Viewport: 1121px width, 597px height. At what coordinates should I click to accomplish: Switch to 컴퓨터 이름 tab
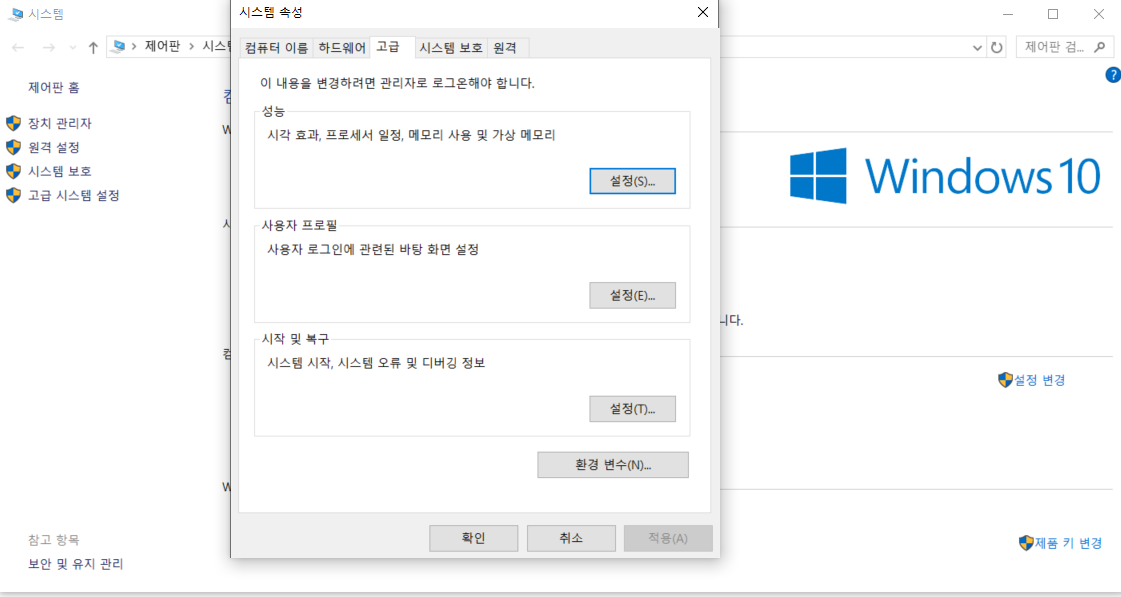pos(276,48)
